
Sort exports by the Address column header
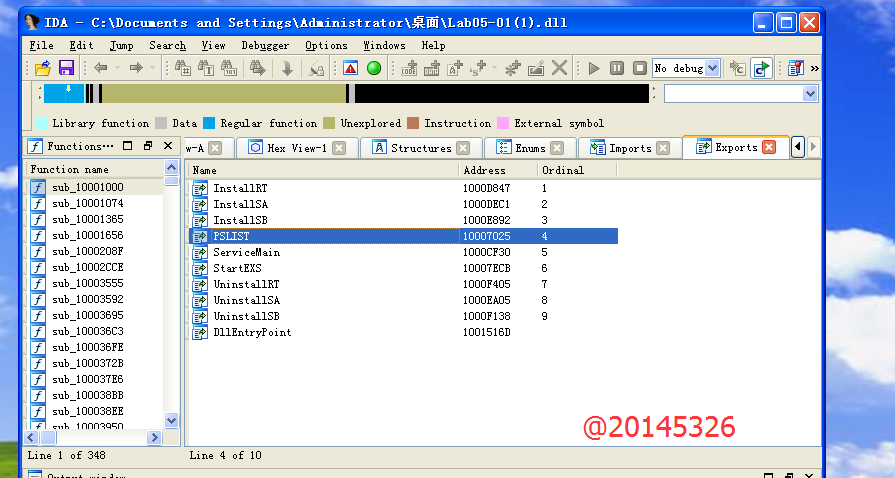tap(498, 170)
